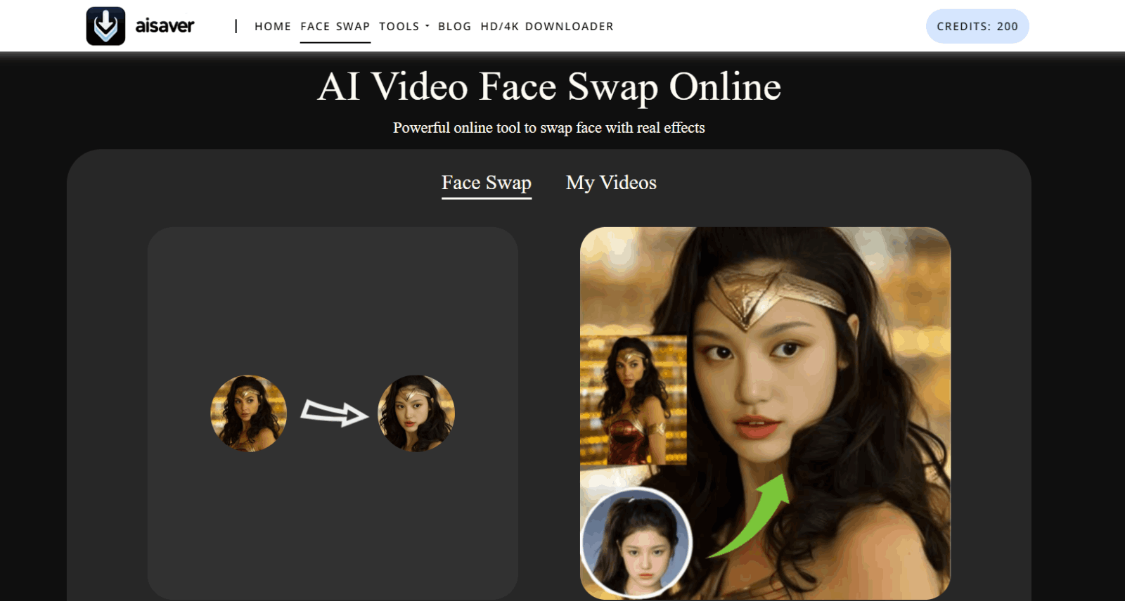The width and height of the screenshot is (1125, 601).
Task: Click the swapped result face circle
Action: coord(416,412)
